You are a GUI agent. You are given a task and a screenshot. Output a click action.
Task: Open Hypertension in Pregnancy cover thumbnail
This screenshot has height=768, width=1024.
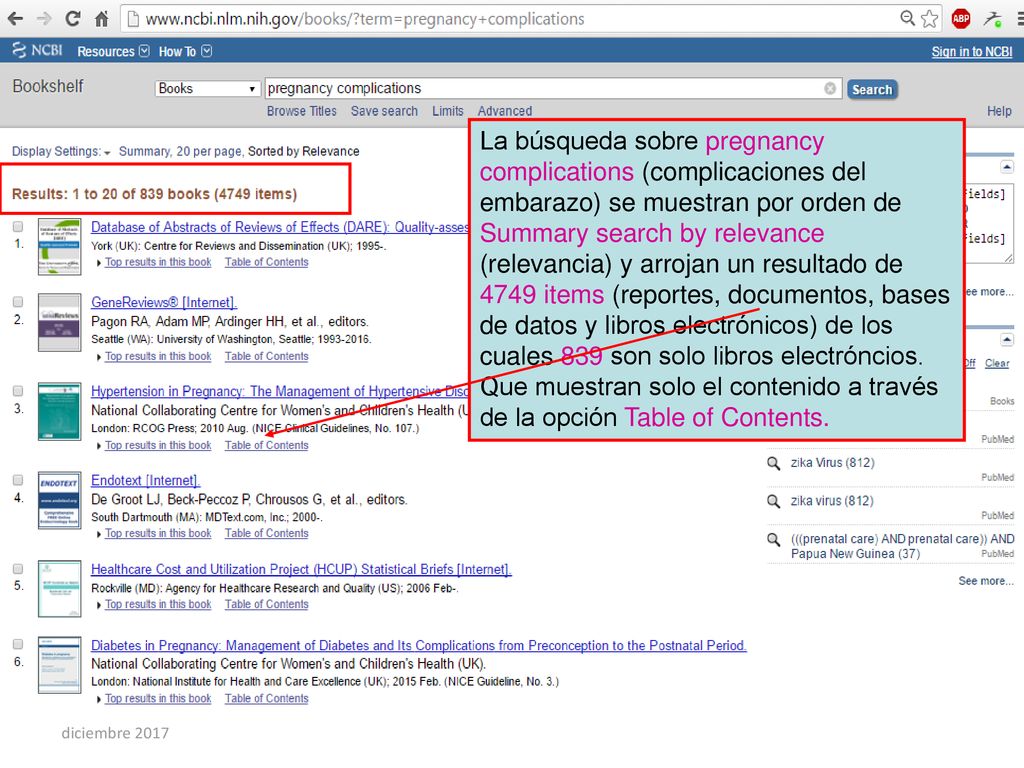(59, 411)
